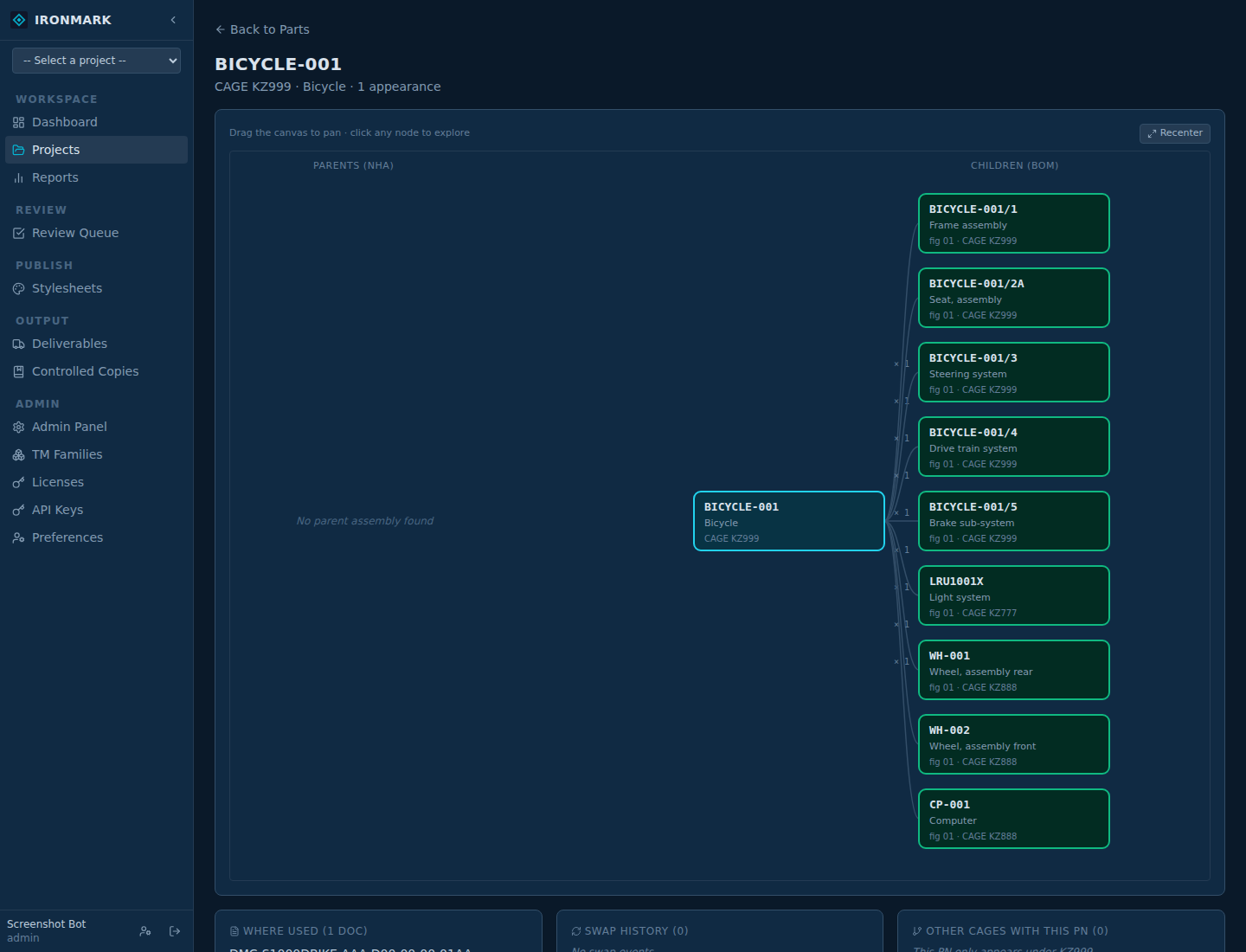Screen dimensions: 1246x952
Task: Open the WH-002 Wheel assembly front node
Action: coord(1014,744)
